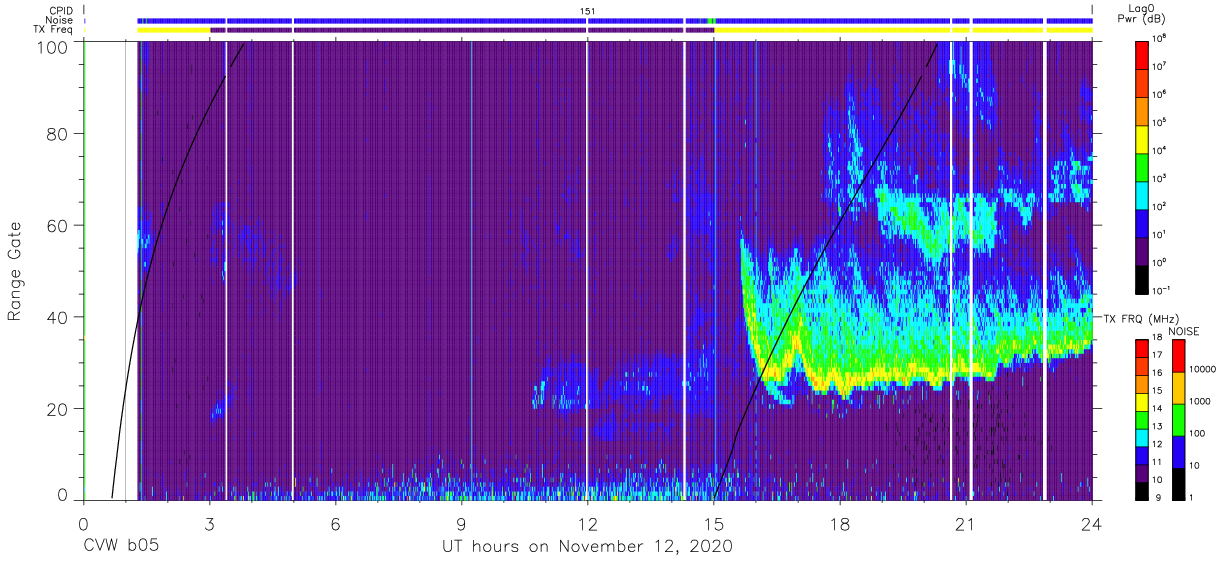Click the 'CVW b05' station label
Image resolution: width=1228 pixels, height=567 pixels.
point(120,546)
